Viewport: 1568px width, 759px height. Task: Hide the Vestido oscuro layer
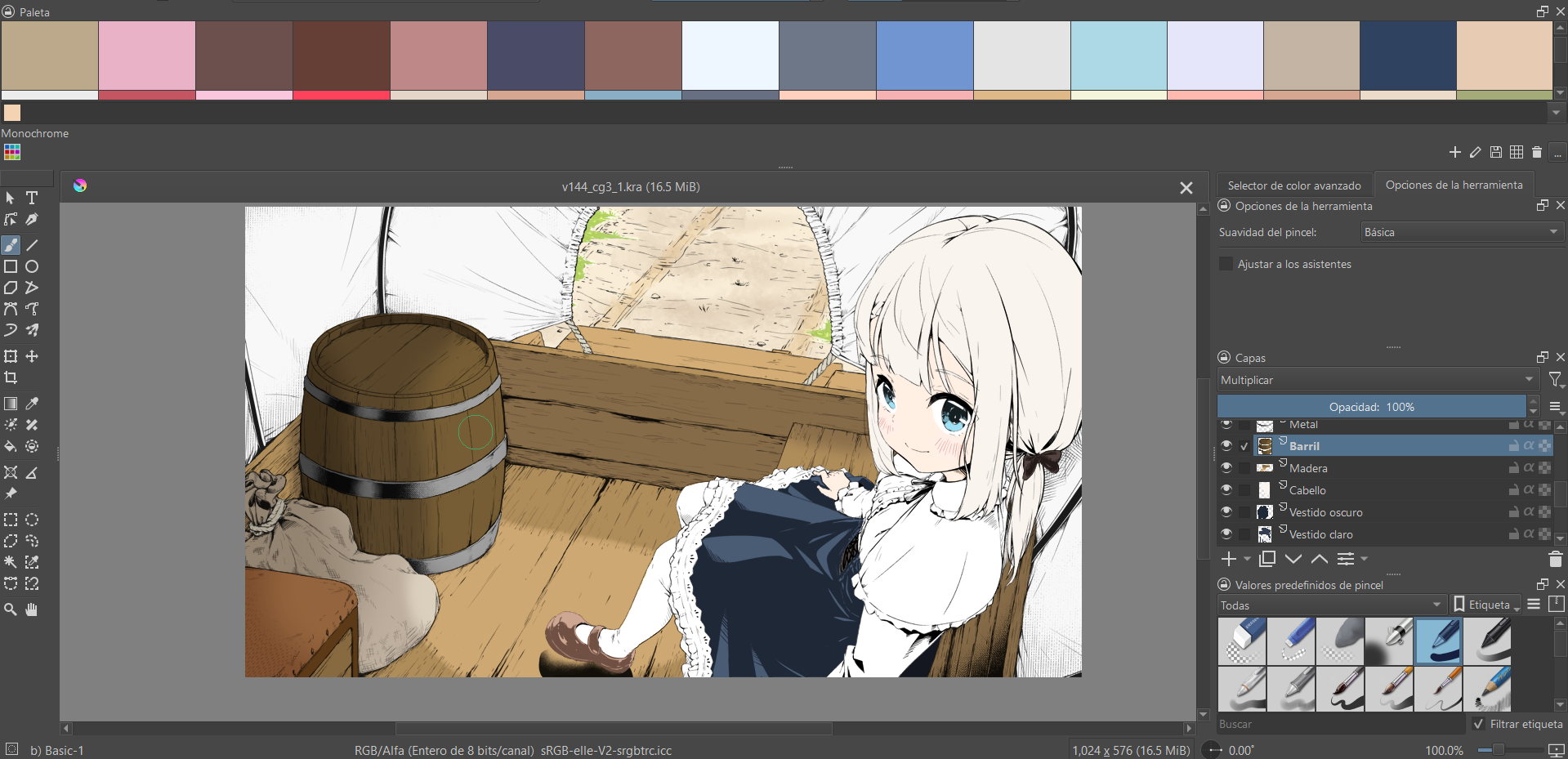click(1226, 511)
